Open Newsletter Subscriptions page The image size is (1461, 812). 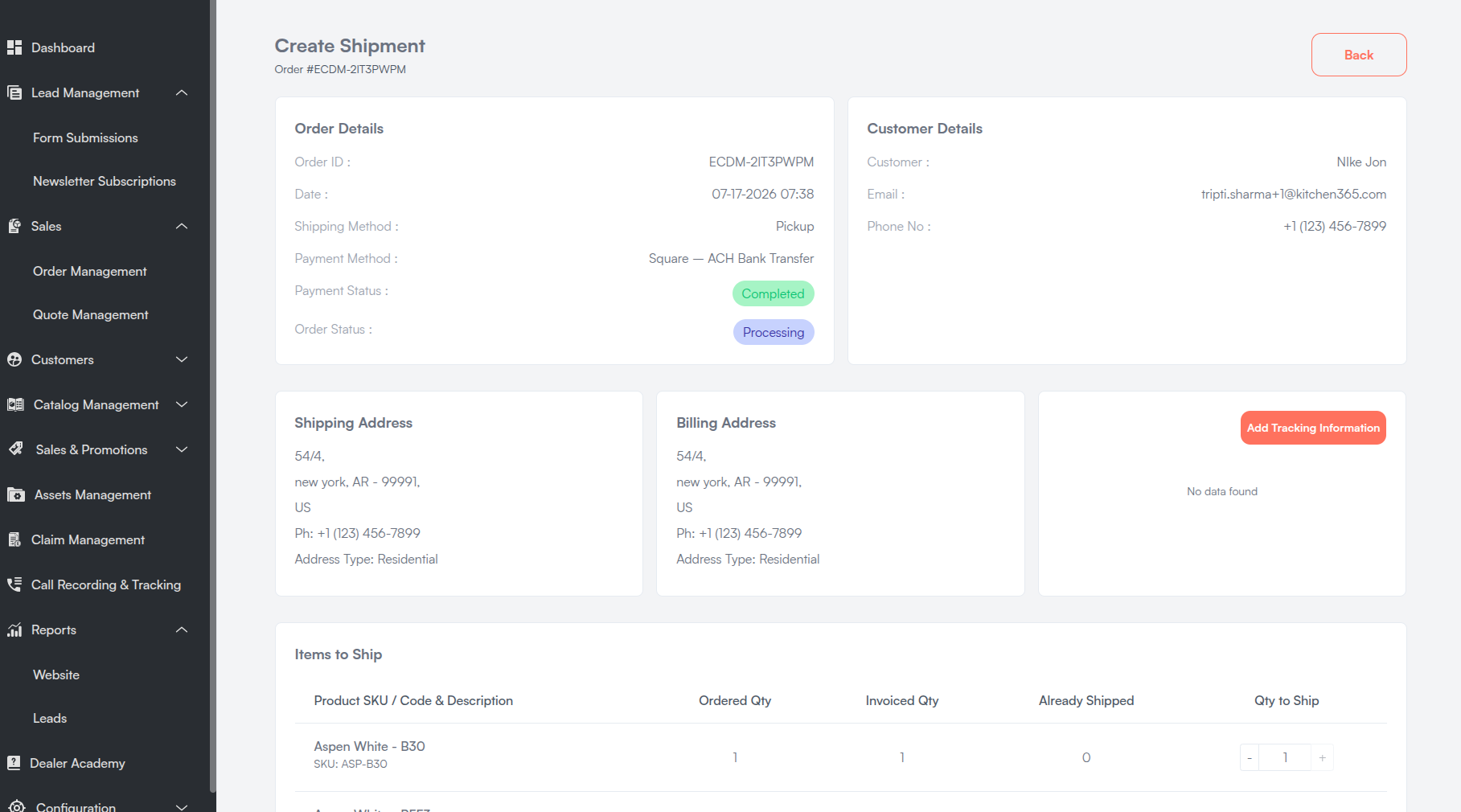[105, 181]
